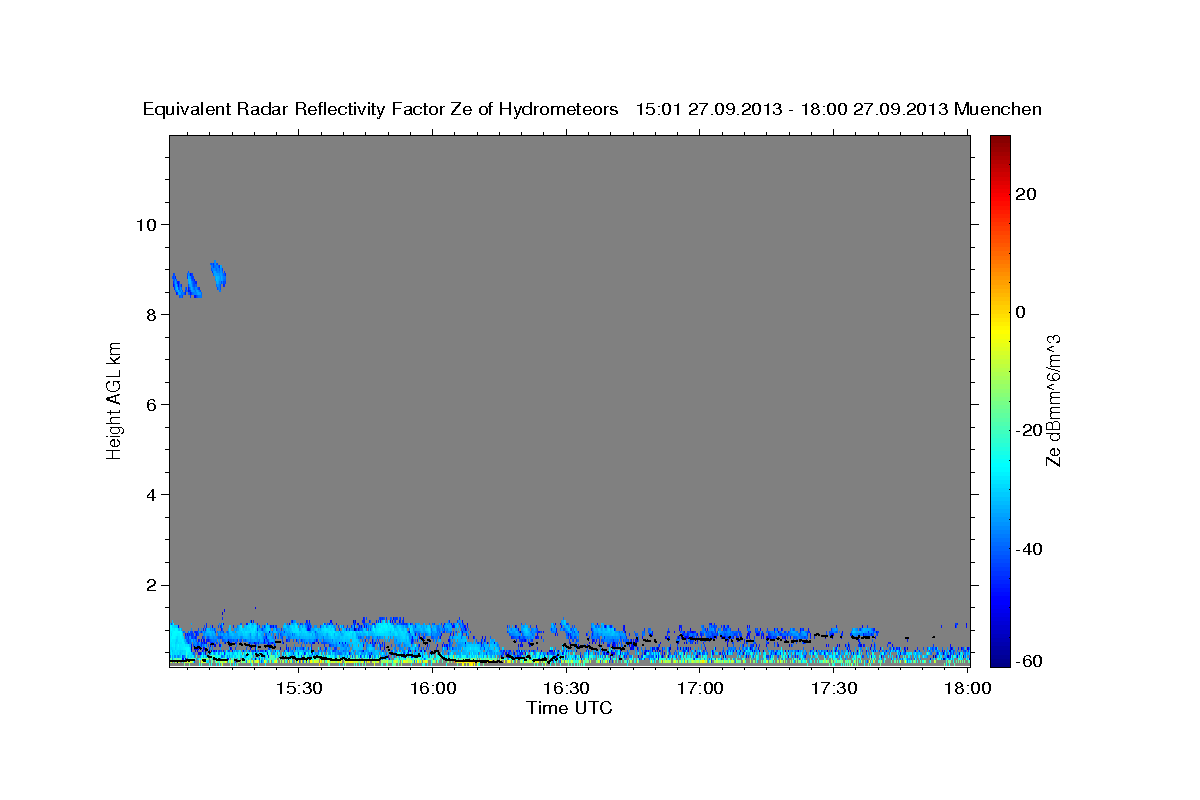Click the 18:00 time tick label
The width and height of the screenshot is (1200, 800).
pos(968,689)
